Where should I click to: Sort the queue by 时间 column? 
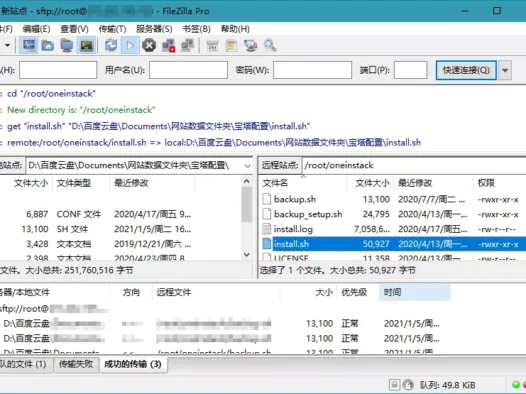point(415,292)
